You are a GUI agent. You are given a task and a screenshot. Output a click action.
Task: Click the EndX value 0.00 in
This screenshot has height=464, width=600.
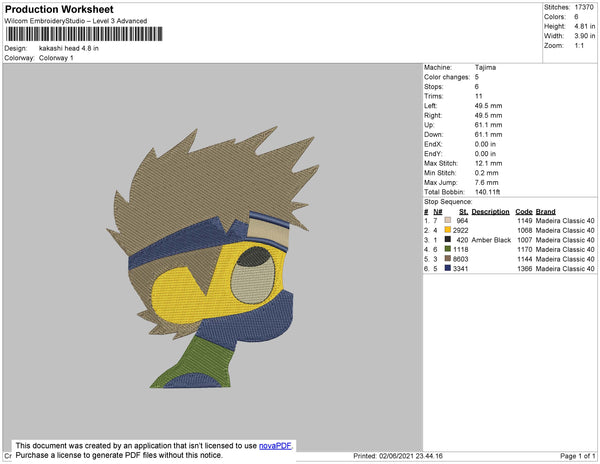coord(485,144)
